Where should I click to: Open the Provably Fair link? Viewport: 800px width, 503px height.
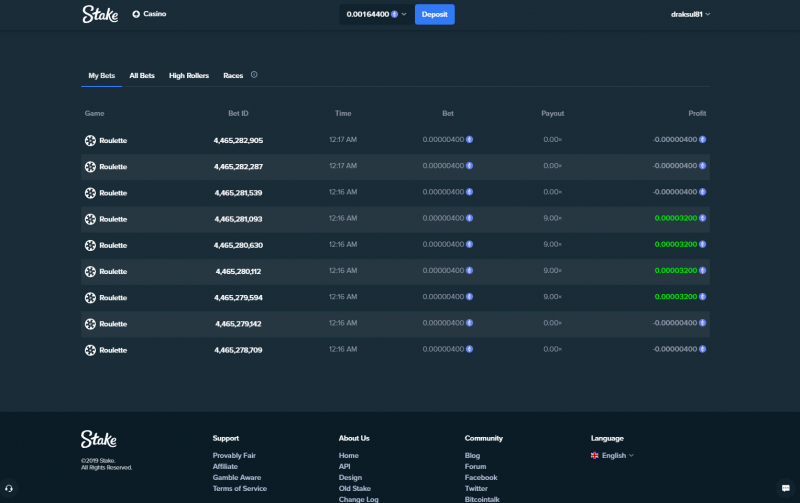pyautogui.click(x=234, y=456)
